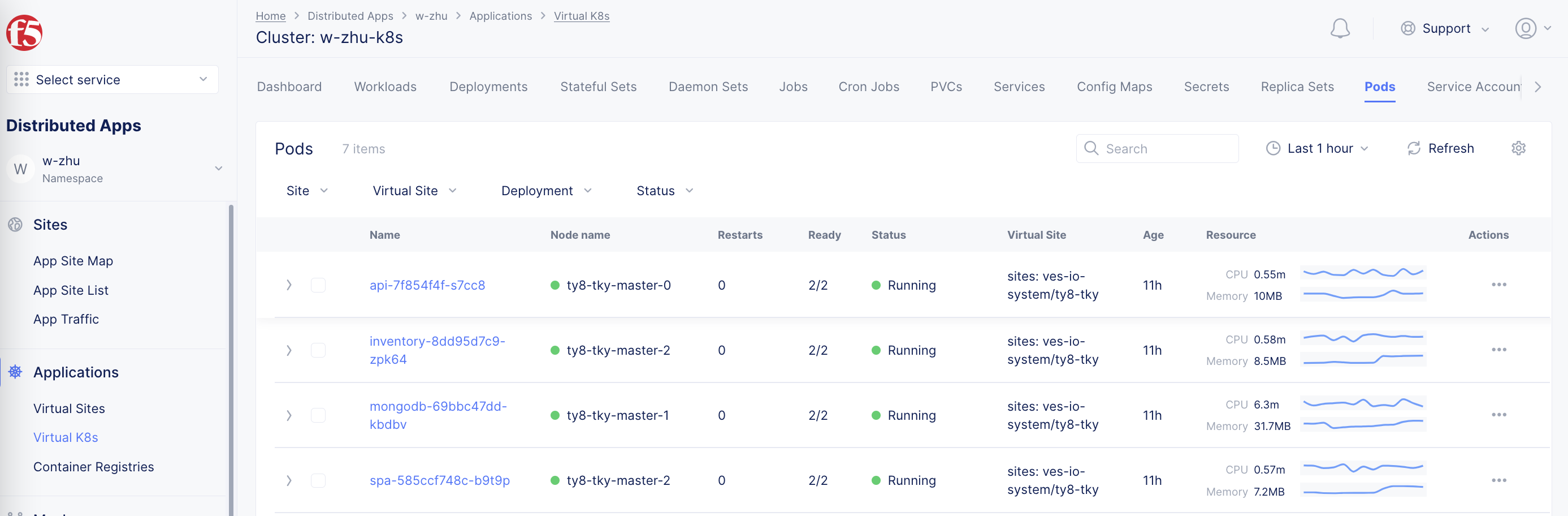Open App Traffic in sidebar
The image size is (1568, 516).
coord(66,319)
